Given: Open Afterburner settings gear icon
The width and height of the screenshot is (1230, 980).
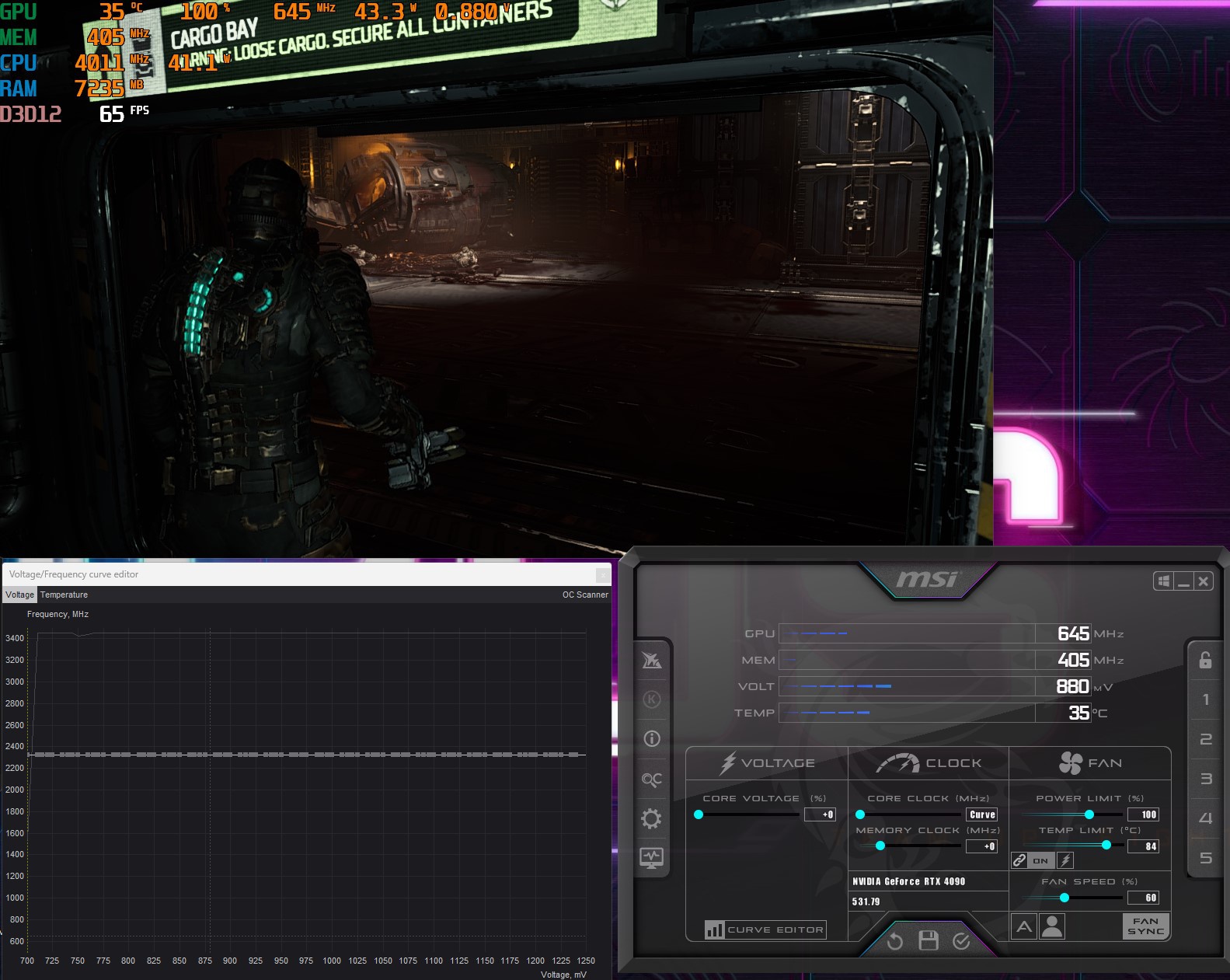Looking at the screenshot, I should pos(651,818).
